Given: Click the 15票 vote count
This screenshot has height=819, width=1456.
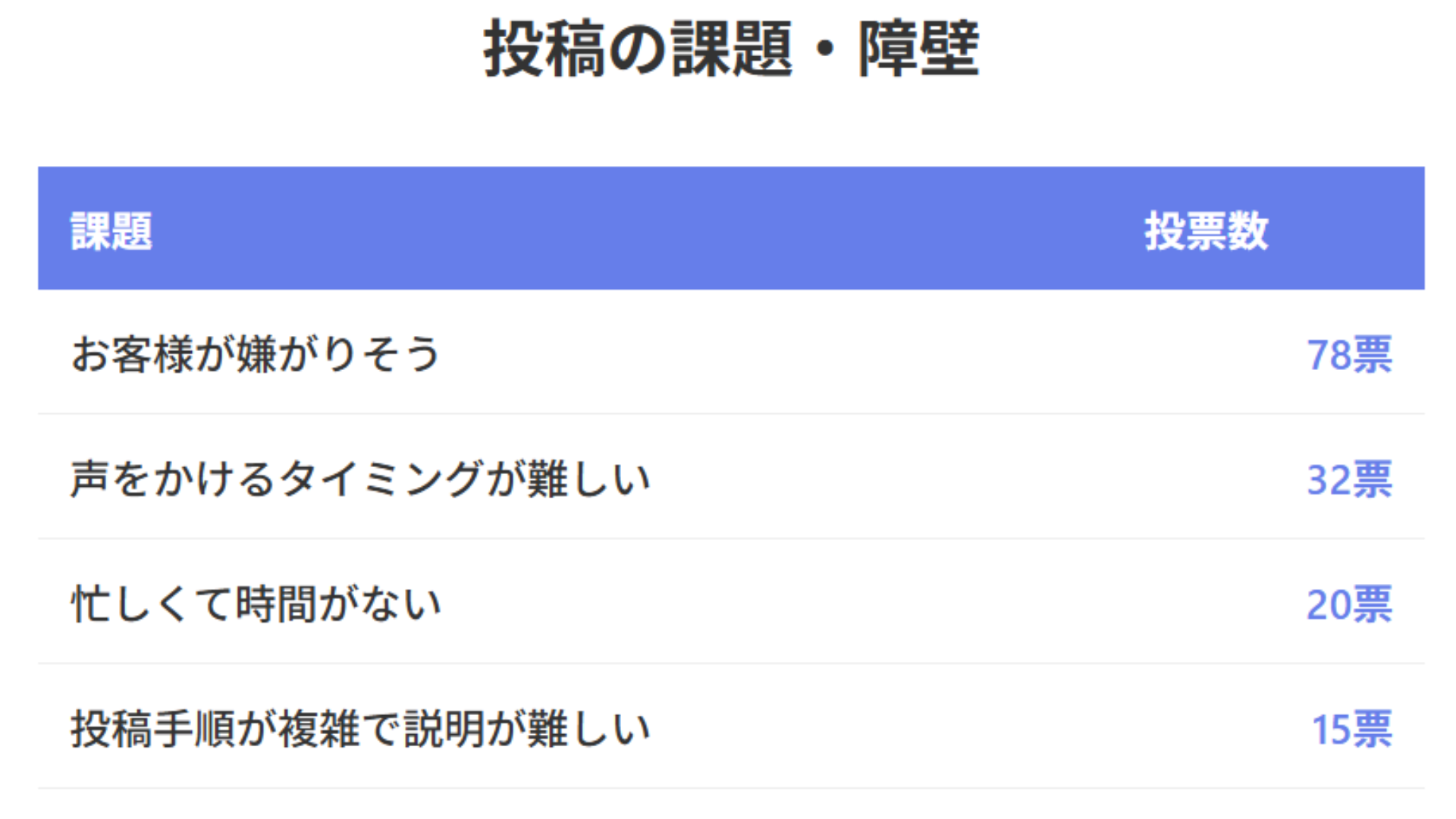Looking at the screenshot, I should point(1351,729).
